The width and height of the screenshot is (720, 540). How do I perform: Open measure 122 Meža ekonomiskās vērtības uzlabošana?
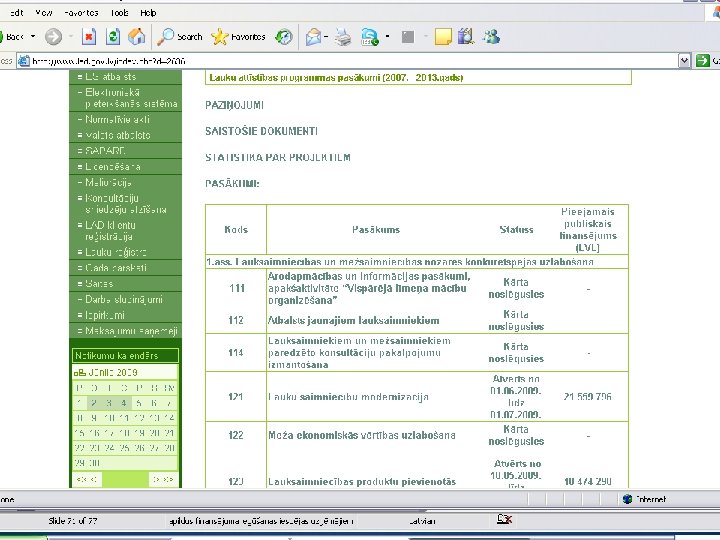(x=362, y=435)
